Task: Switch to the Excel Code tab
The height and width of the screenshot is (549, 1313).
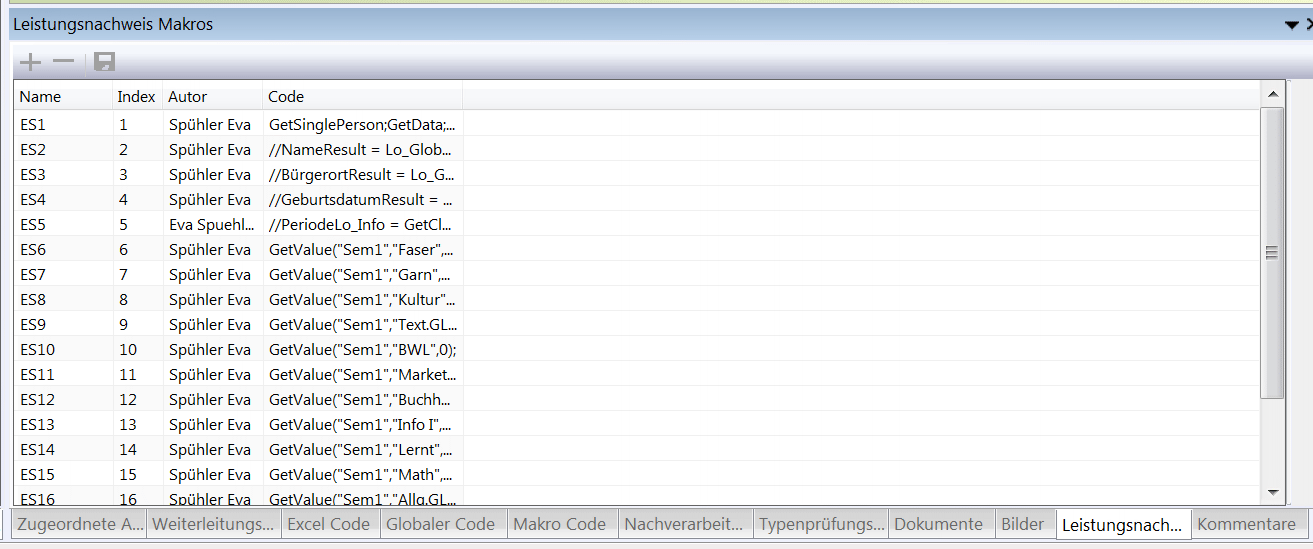Action: (328, 524)
